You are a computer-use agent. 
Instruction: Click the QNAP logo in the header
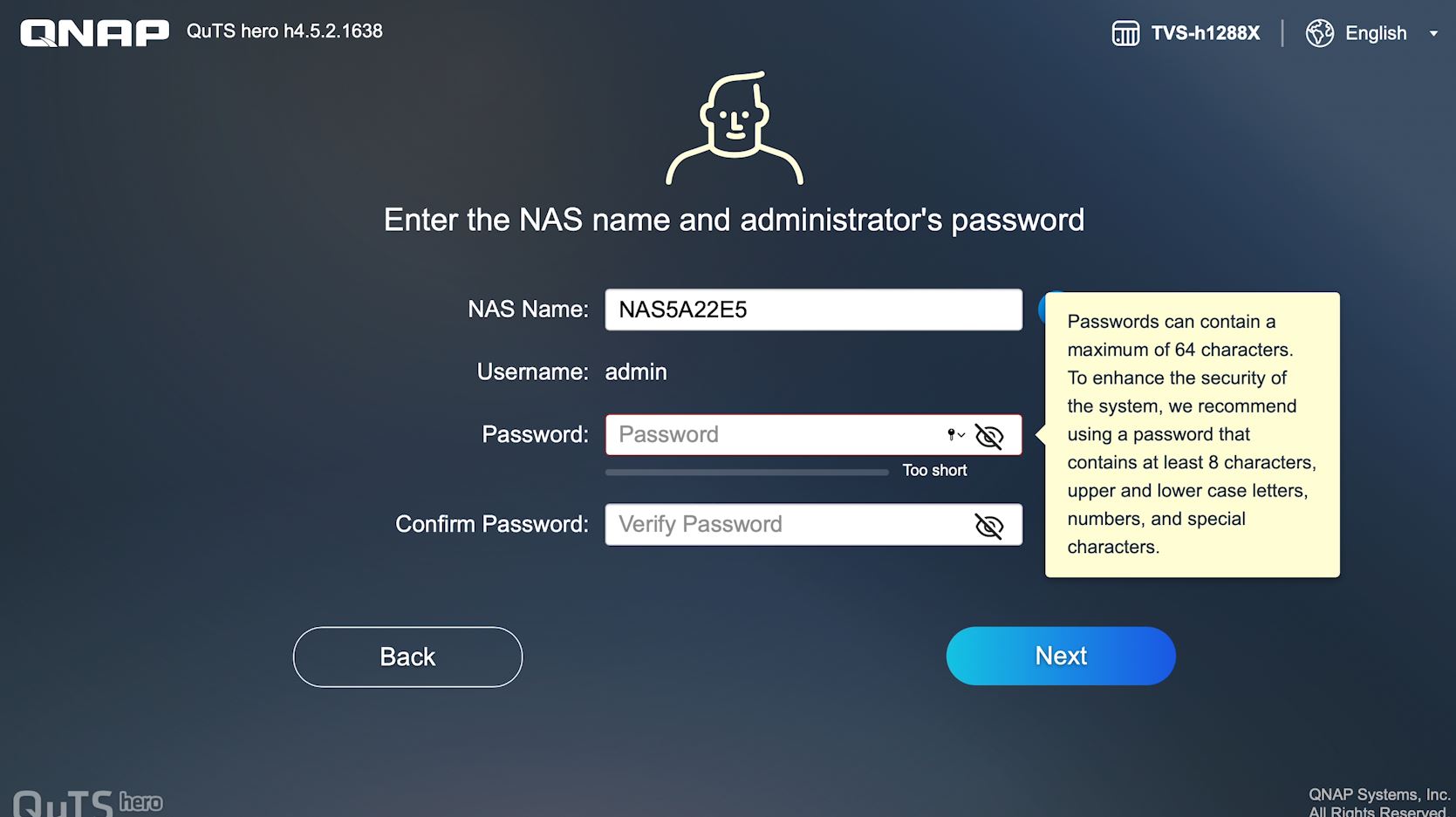[x=94, y=33]
